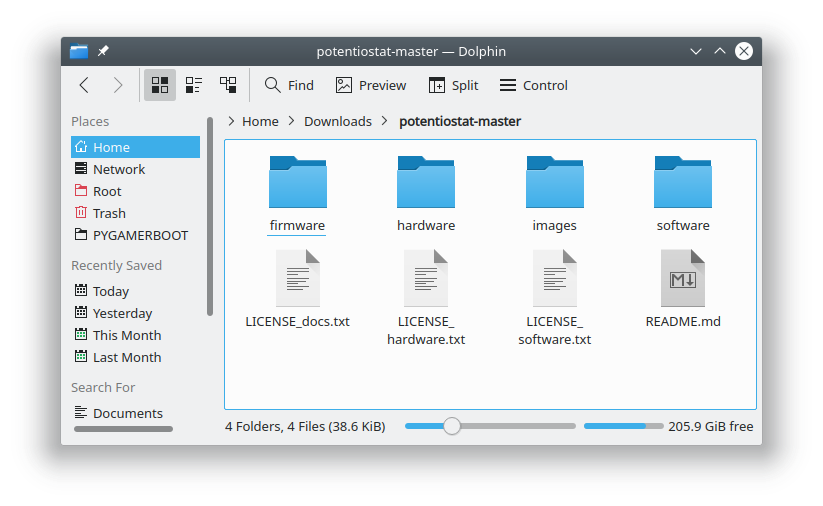Image resolution: width=823 pixels, height=506 pixels.
Task: Click the 'README.md' file name label
Action: [x=683, y=321]
